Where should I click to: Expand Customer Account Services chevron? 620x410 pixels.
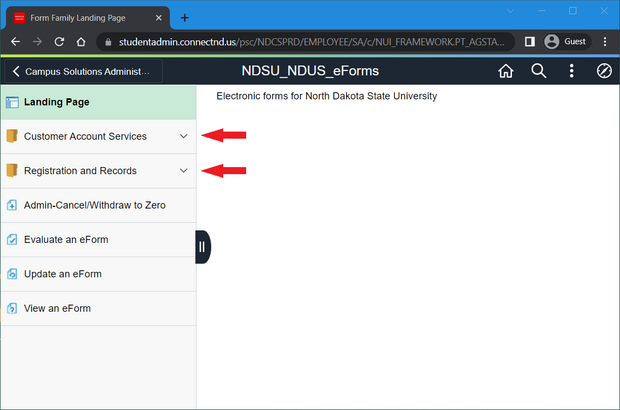click(x=183, y=136)
